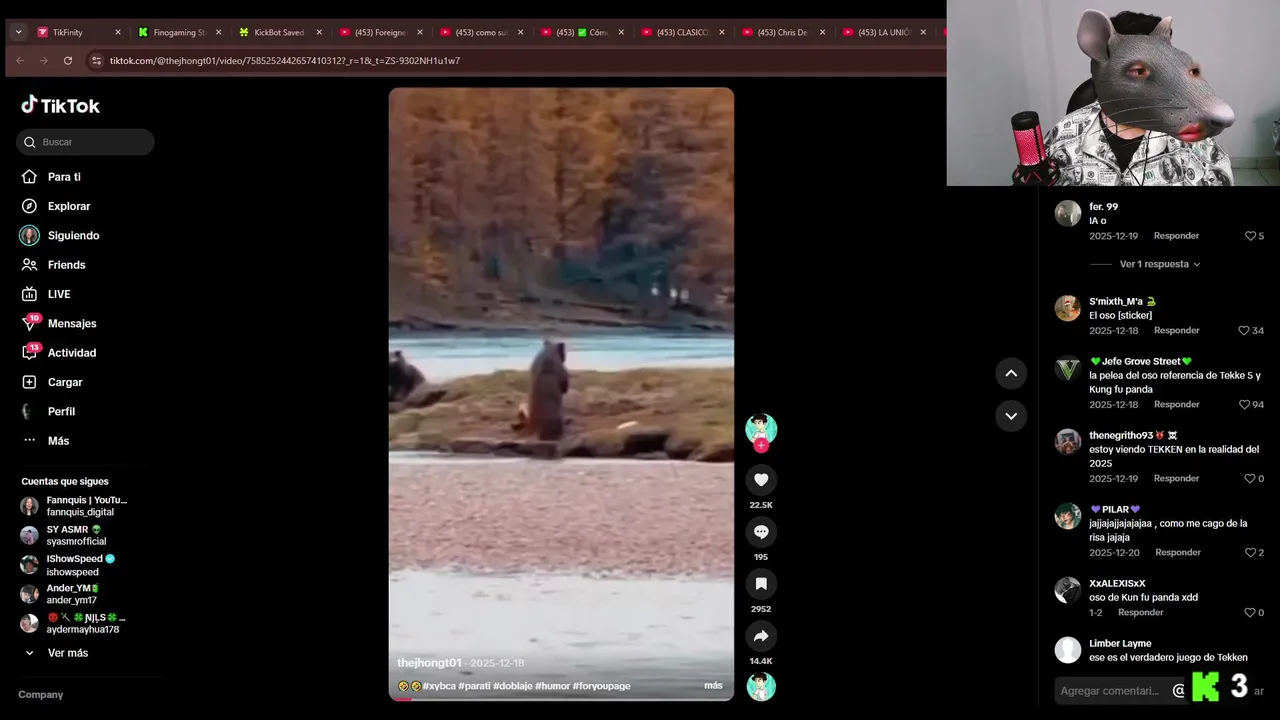Open Limber Layme's profile avatar

point(1068,650)
